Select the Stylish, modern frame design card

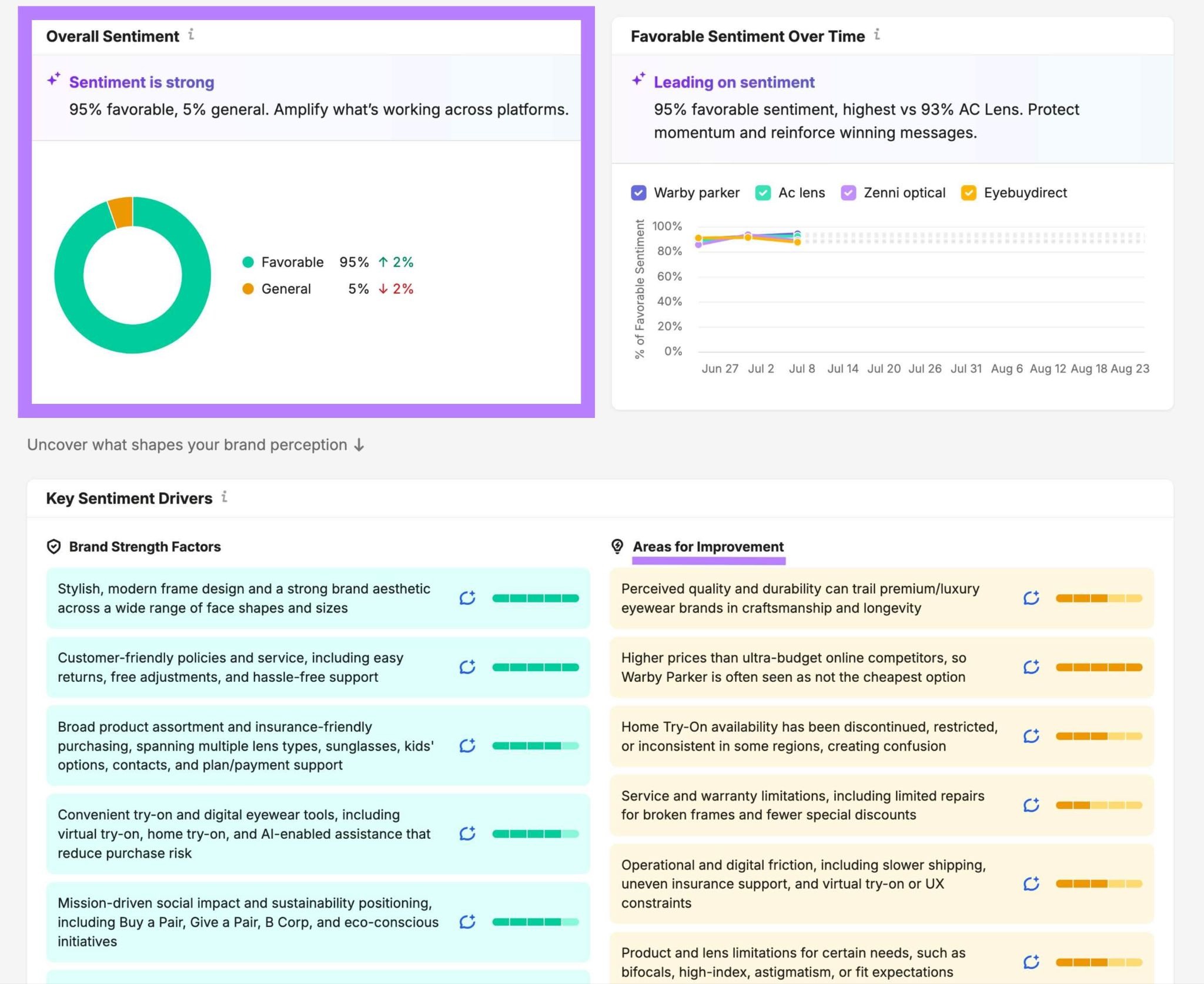(318, 598)
